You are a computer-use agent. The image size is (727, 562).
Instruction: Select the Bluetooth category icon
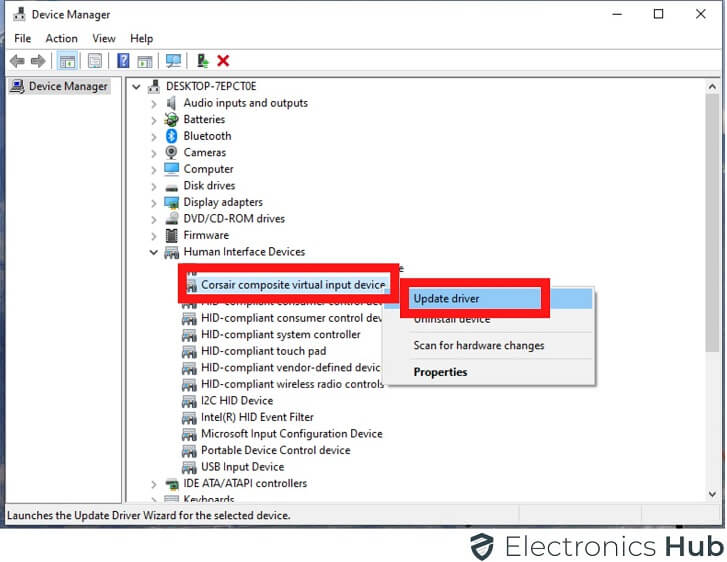172,136
